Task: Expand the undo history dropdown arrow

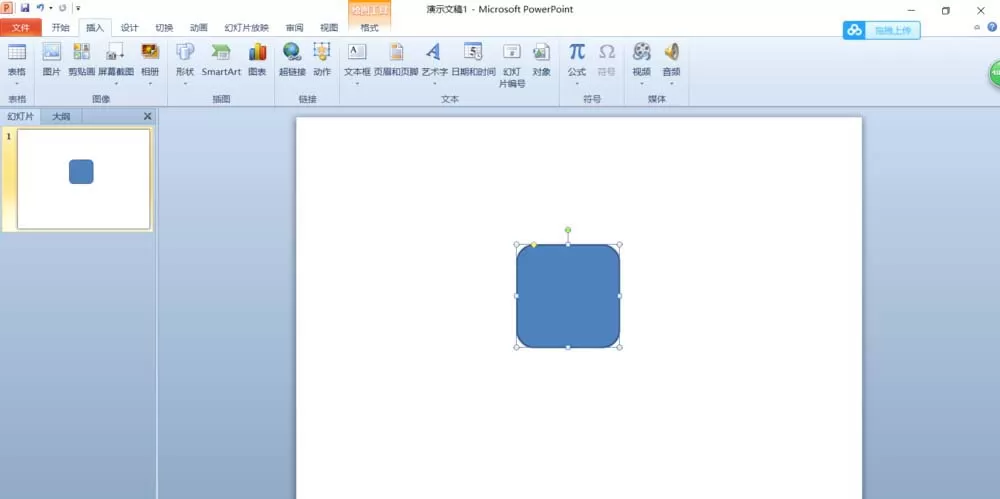Action: point(50,8)
